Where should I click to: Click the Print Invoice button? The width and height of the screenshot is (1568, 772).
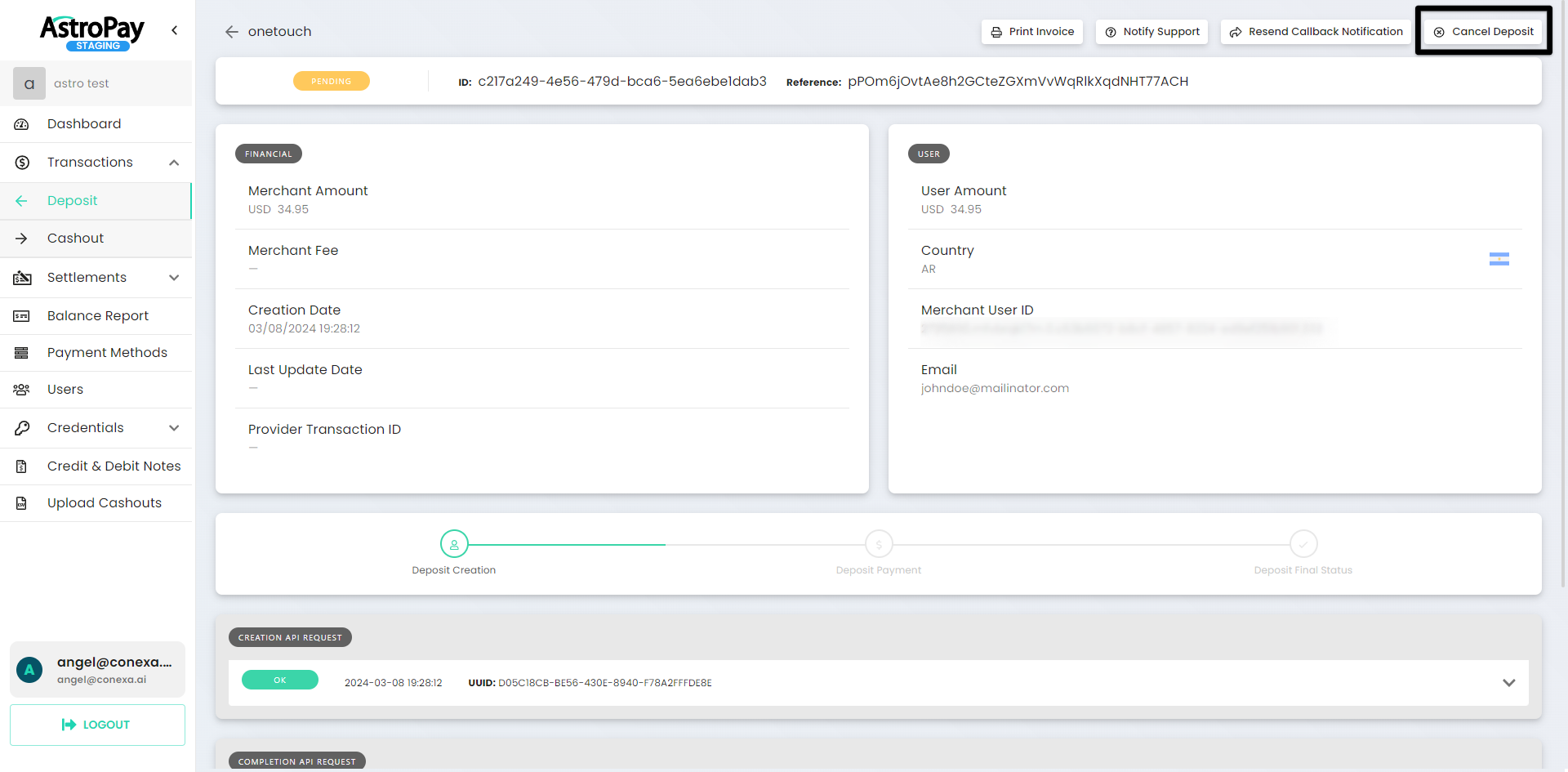pos(1032,32)
